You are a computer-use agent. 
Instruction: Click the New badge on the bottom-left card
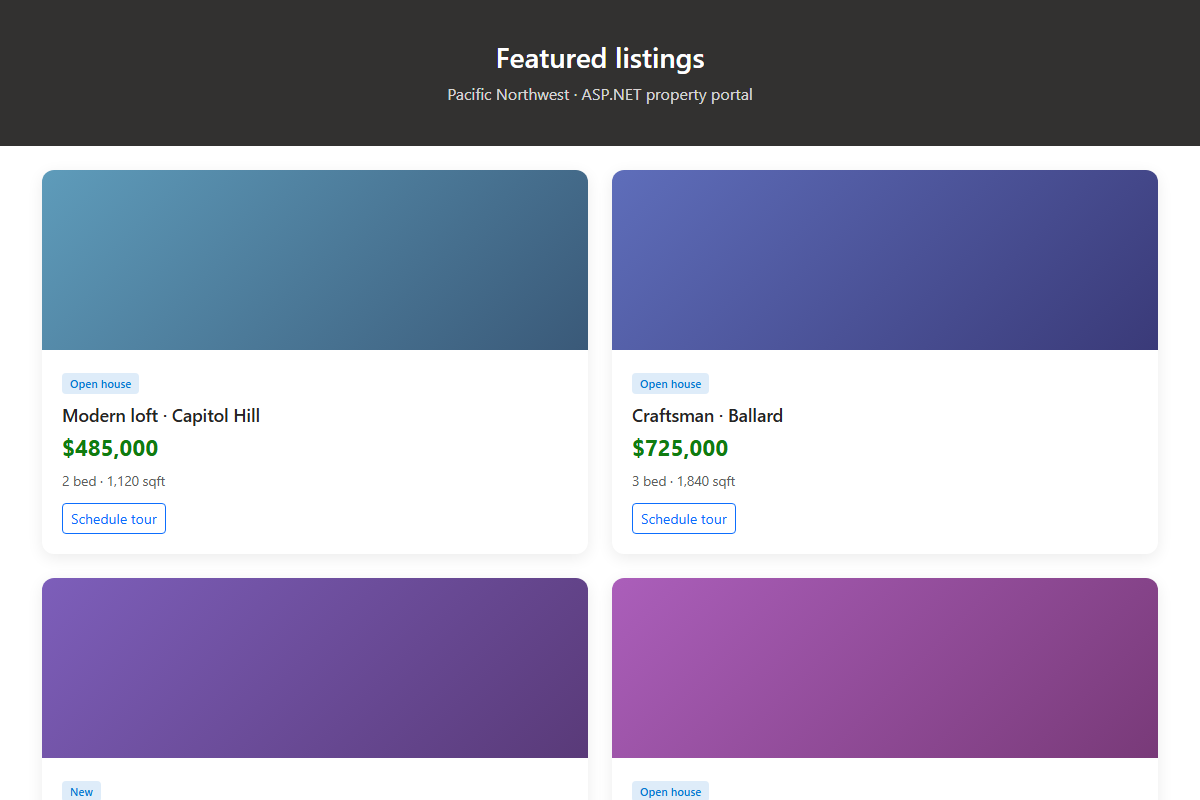point(82,791)
